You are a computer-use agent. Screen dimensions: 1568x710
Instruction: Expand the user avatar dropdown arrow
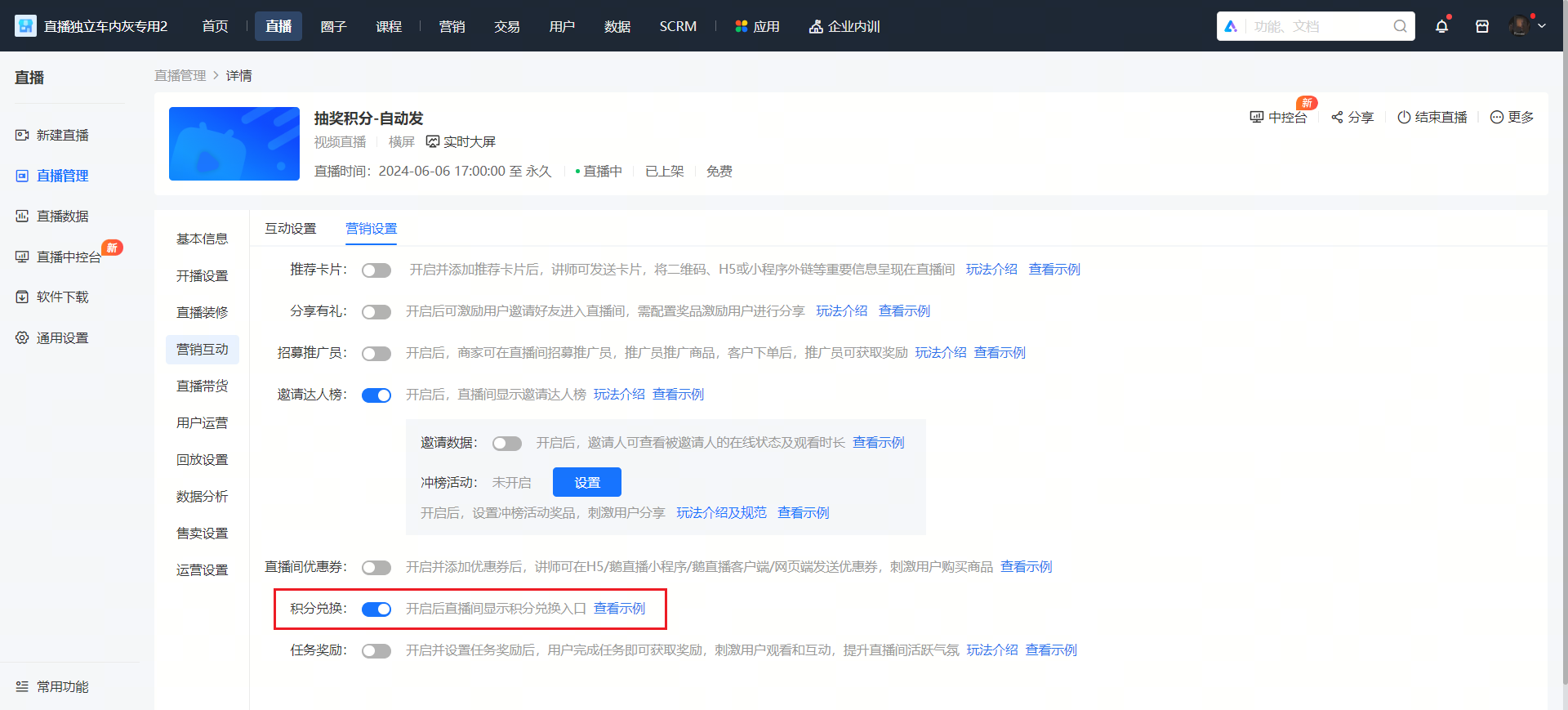1542,26
